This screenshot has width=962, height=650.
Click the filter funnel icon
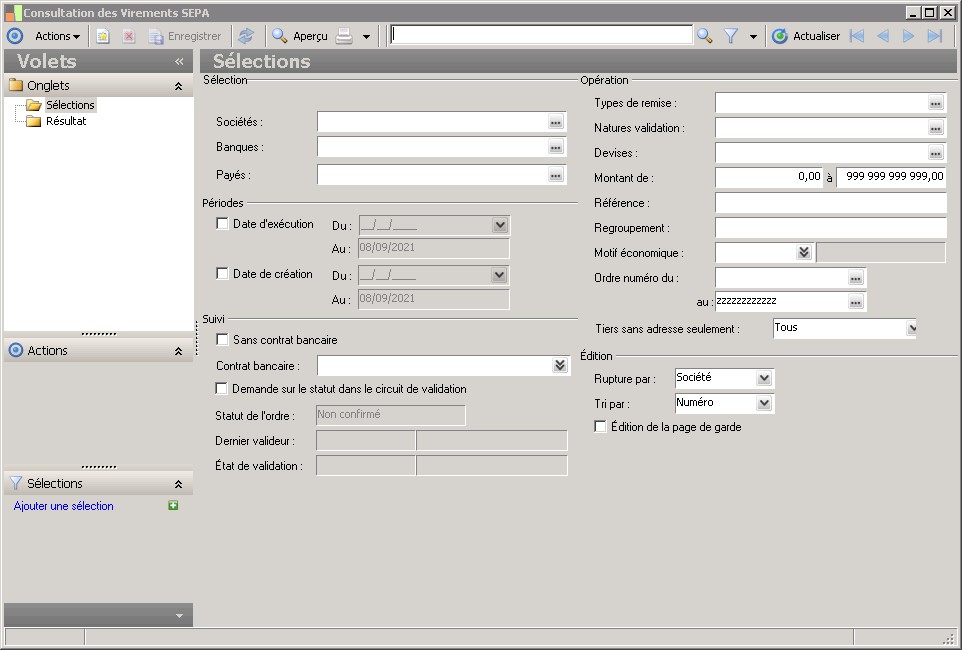coord(732,36)
